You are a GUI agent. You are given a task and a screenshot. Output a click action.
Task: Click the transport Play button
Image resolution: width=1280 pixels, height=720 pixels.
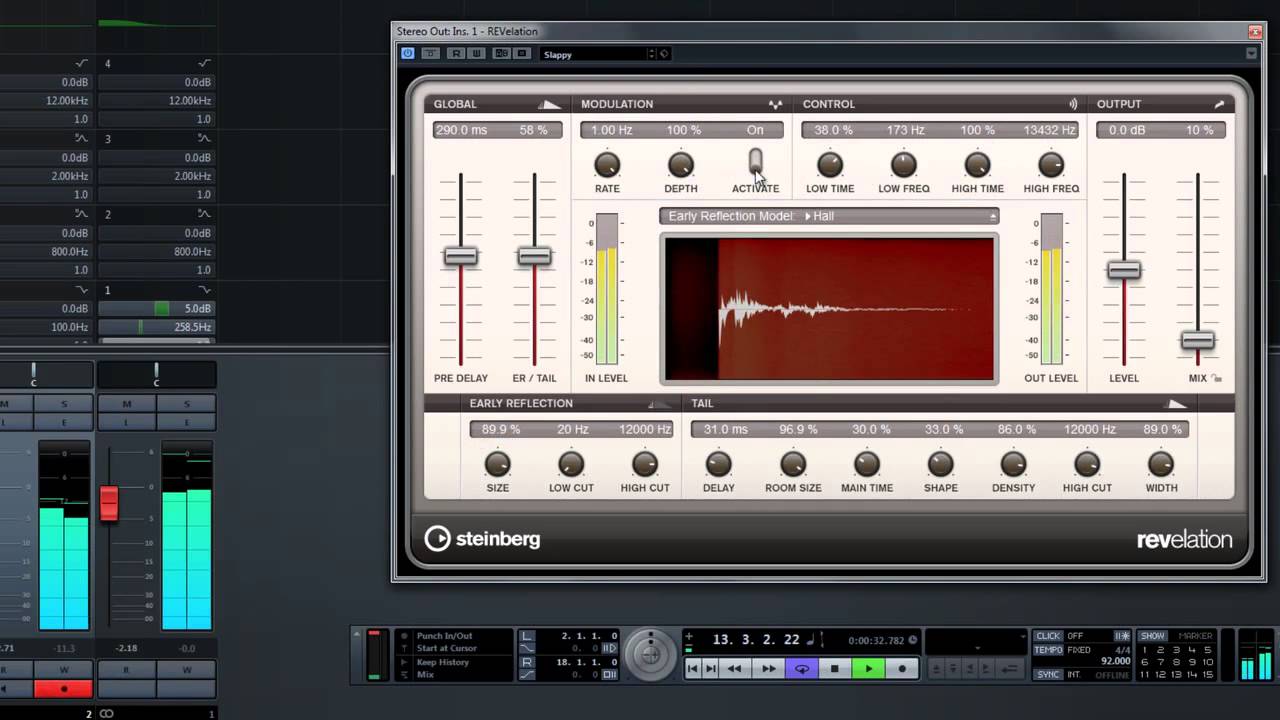869,669
